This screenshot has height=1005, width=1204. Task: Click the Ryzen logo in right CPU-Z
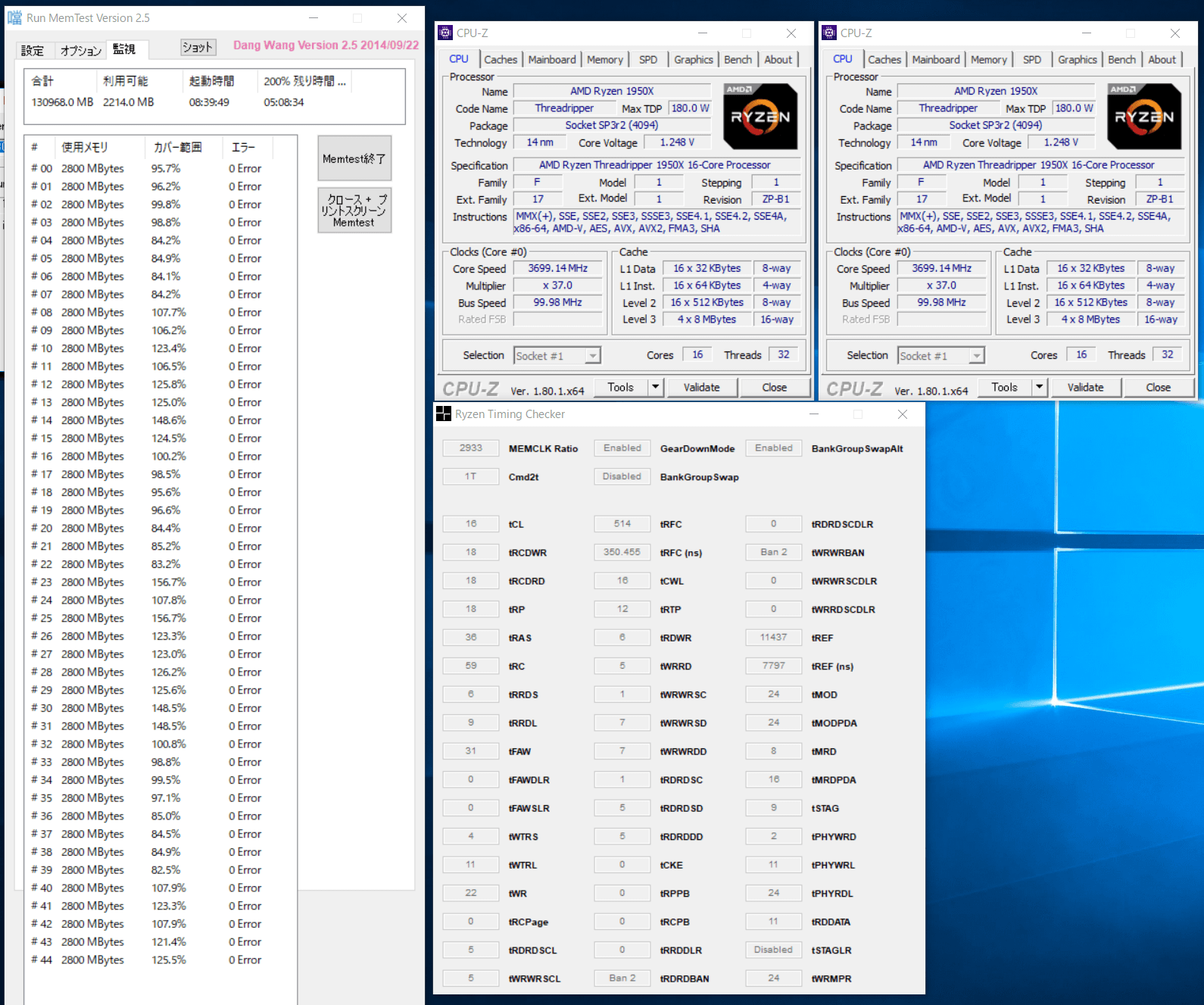[x=1144, y=116]
